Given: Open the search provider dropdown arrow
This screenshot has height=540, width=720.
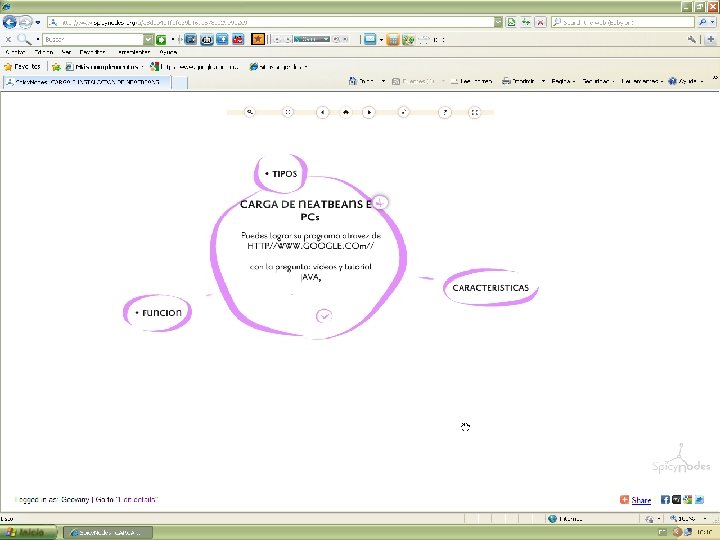Looking at the screenshot, I should [x=713, y=22].
